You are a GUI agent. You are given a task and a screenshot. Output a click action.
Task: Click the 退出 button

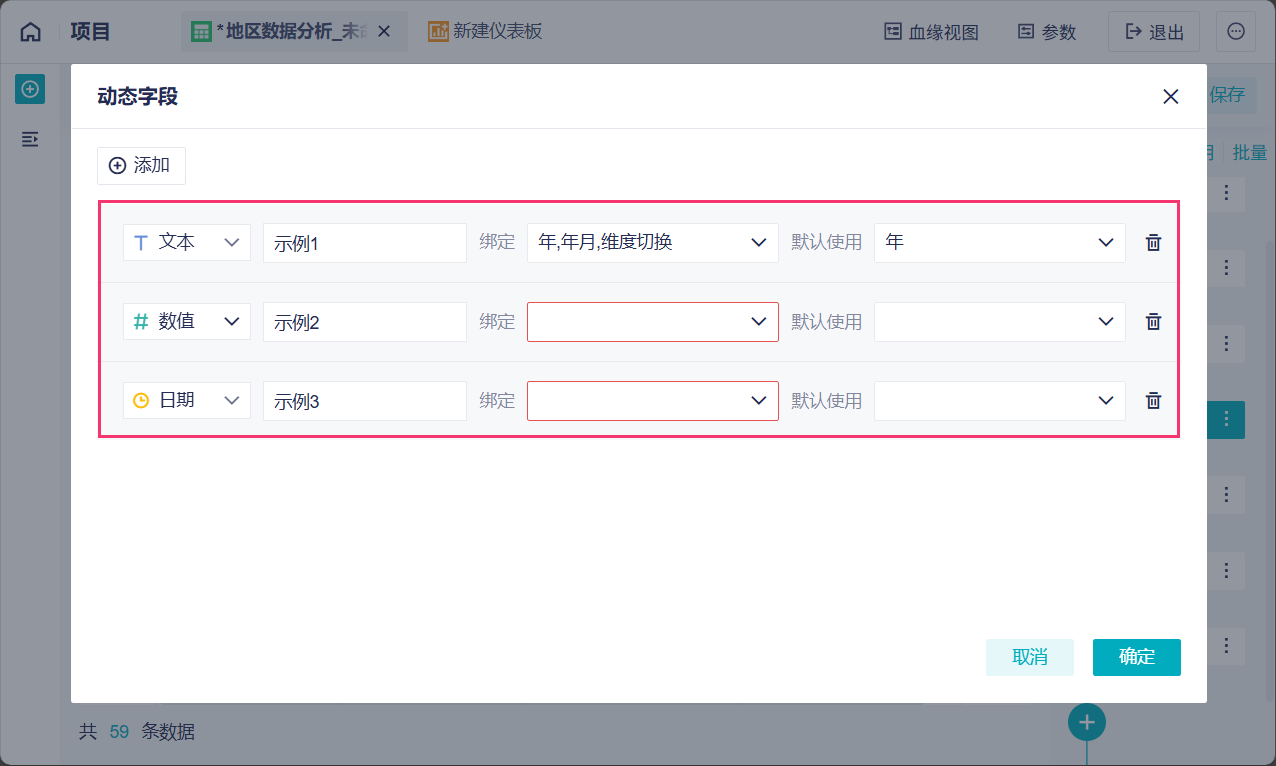click(x=1154, y=32)
